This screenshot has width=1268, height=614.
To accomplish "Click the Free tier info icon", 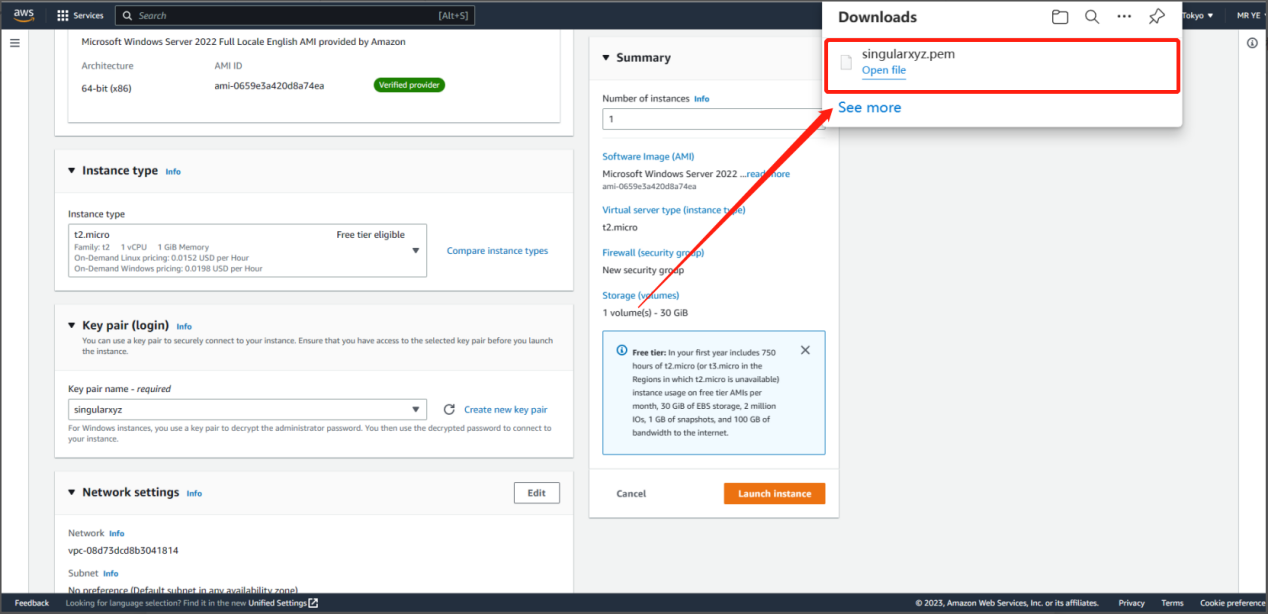I will click(621, 352).
